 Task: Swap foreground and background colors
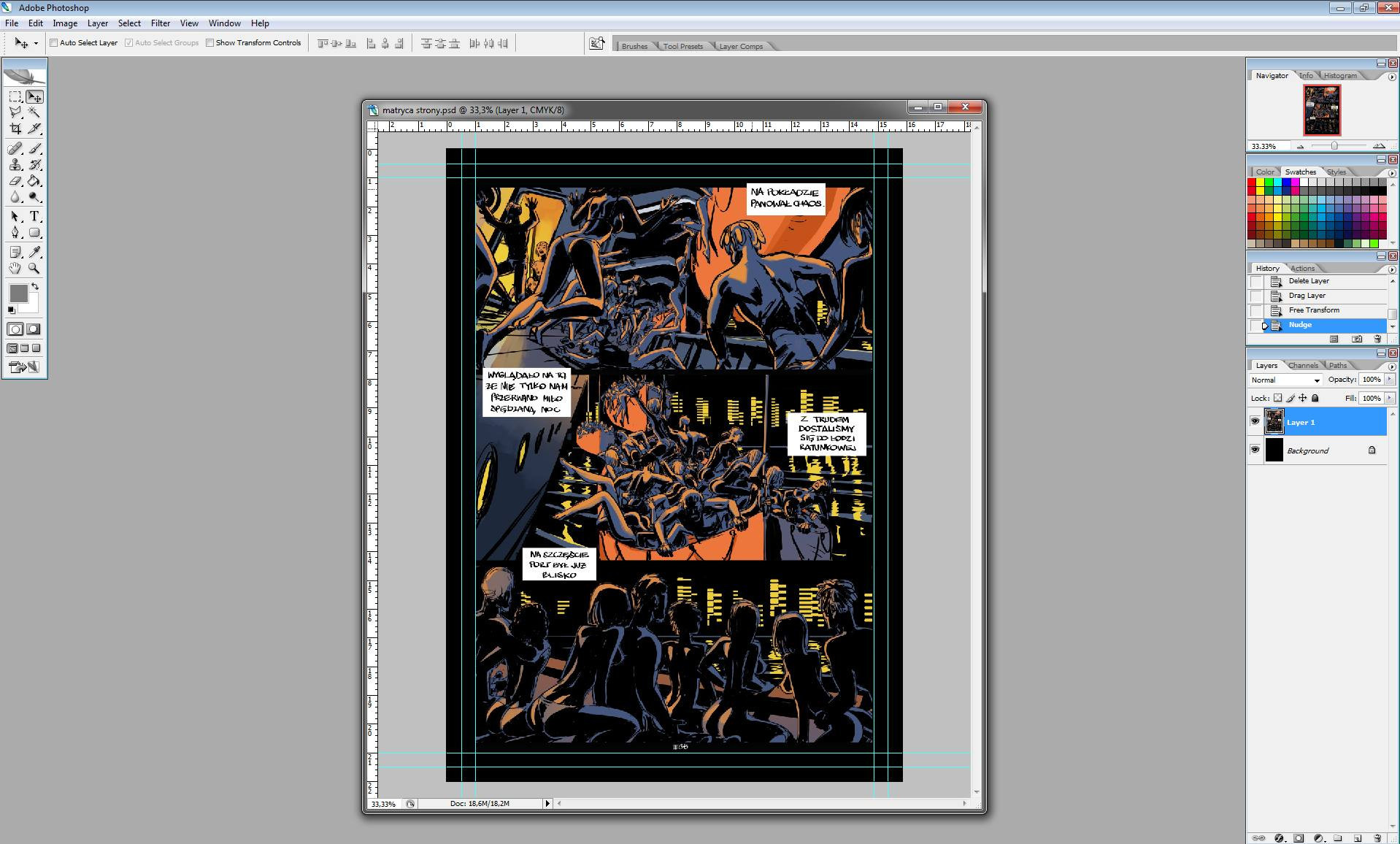(x=34, y=286)
